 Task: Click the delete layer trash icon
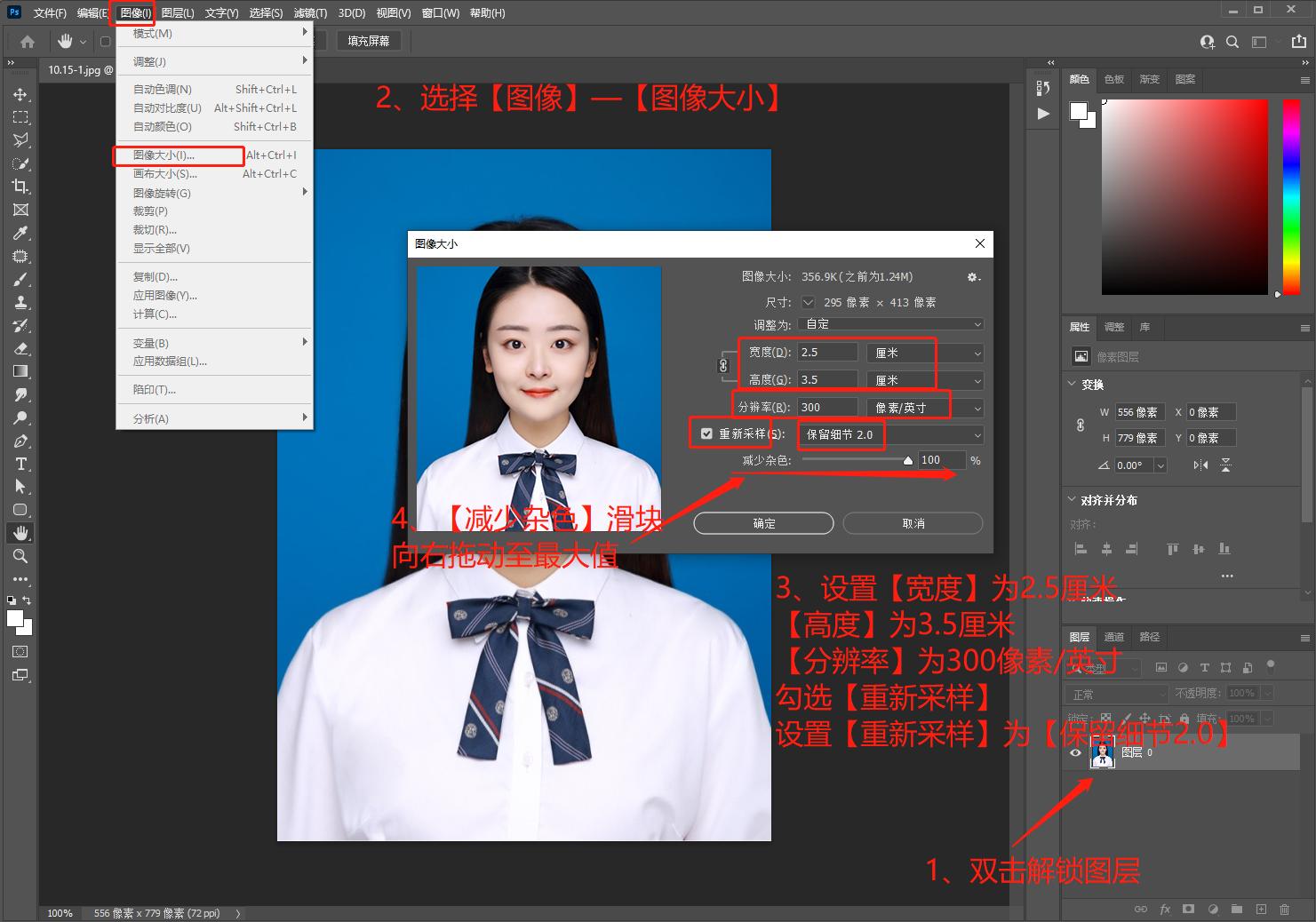1284,909
